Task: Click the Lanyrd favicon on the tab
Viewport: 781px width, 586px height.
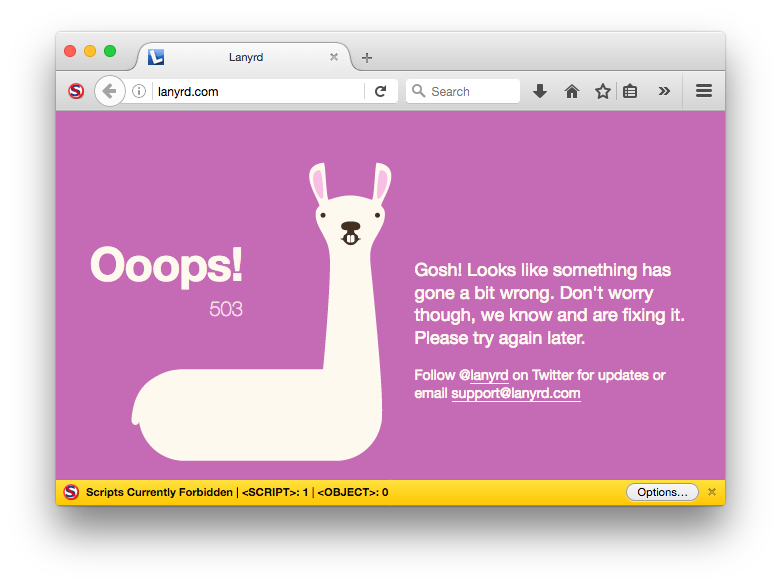Action: 156,57
